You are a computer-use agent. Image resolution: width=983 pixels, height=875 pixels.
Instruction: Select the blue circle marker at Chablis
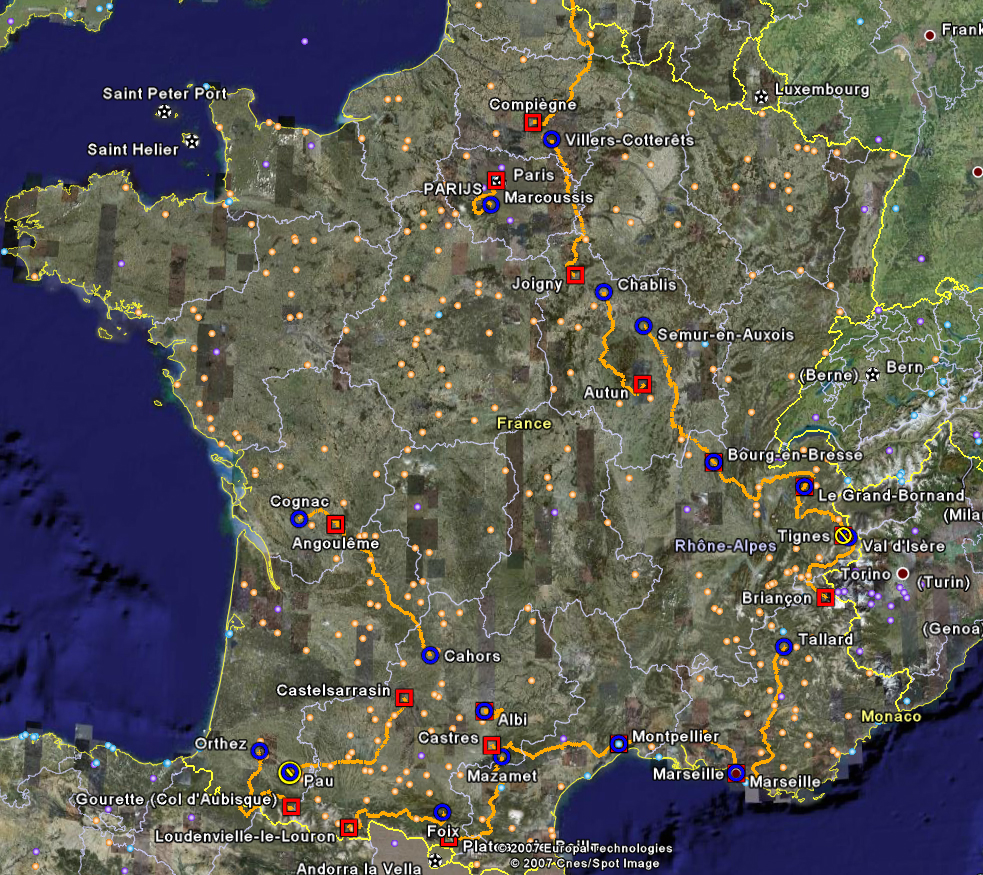(603, 291)
